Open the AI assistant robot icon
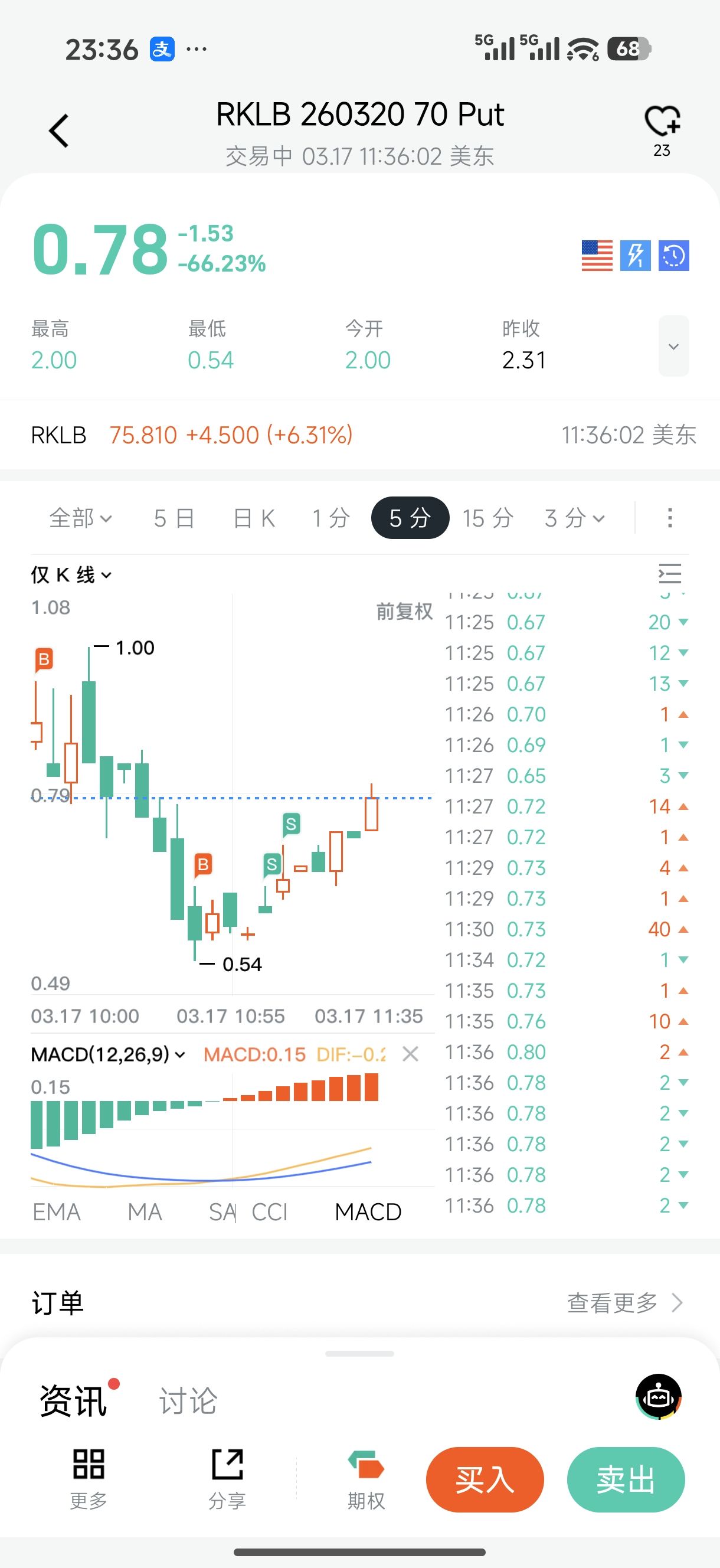720x1568 pixels. pos(659,1397)
